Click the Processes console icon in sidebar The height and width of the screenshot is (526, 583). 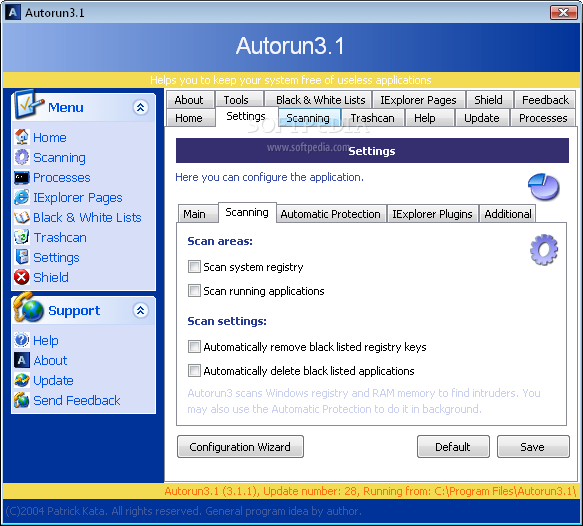[x=22, y=177]
